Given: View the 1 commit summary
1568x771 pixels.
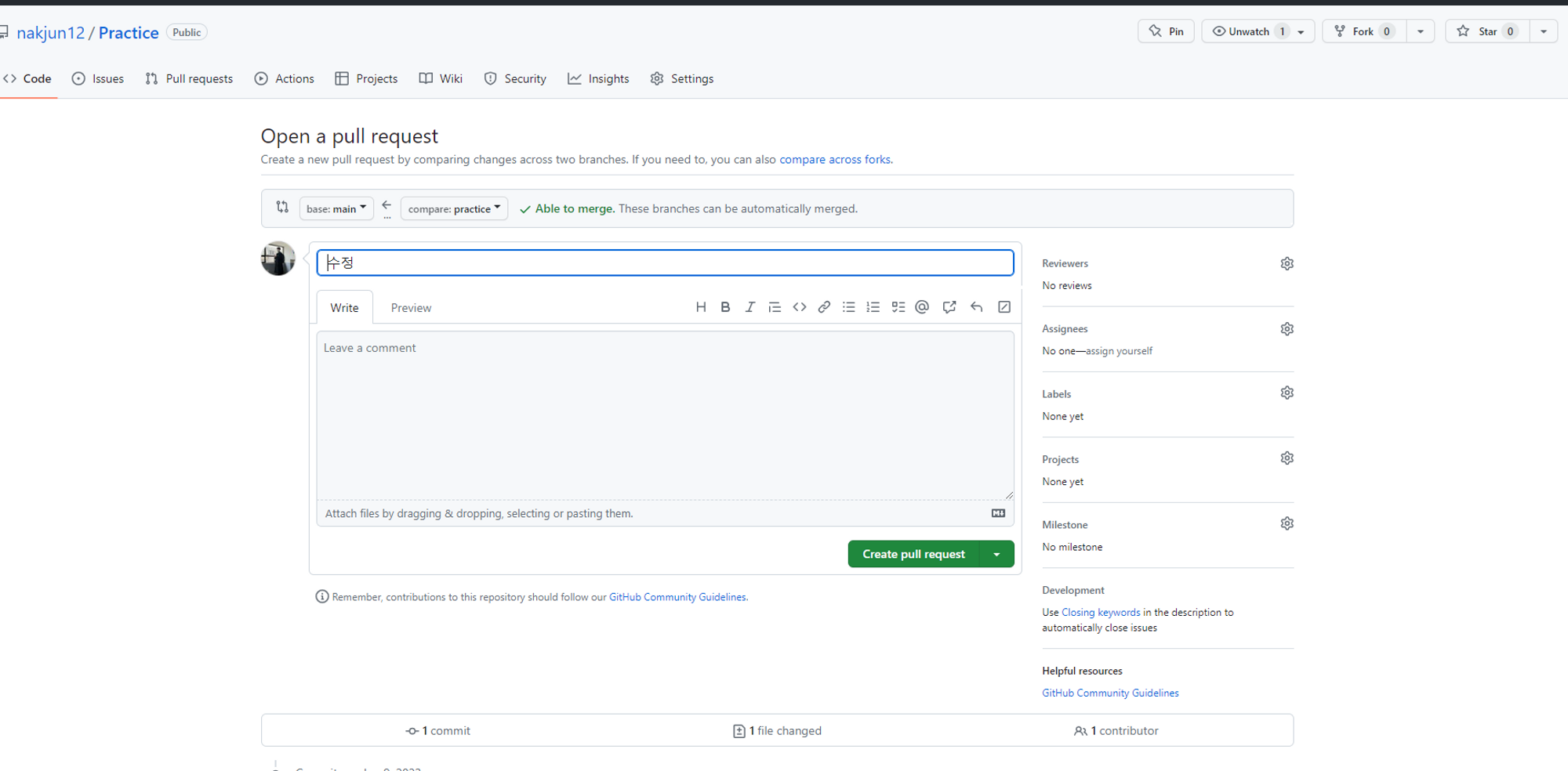Looking at the screenshot, I should (x=438, y=730).
